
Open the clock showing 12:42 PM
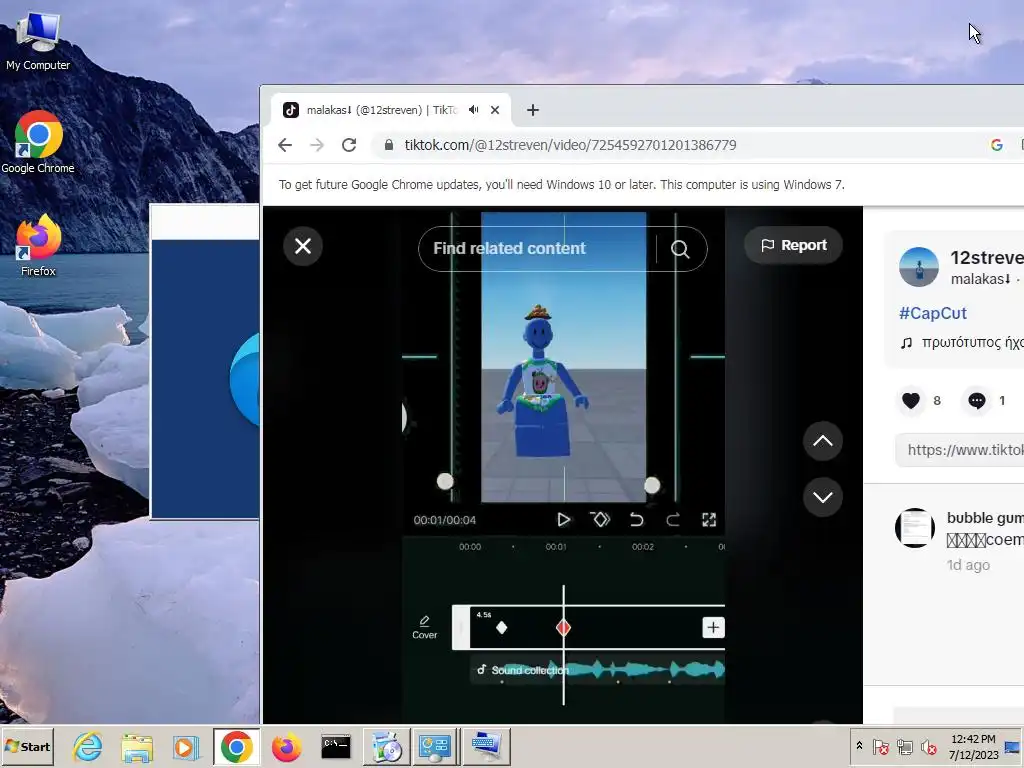(973, 746)
